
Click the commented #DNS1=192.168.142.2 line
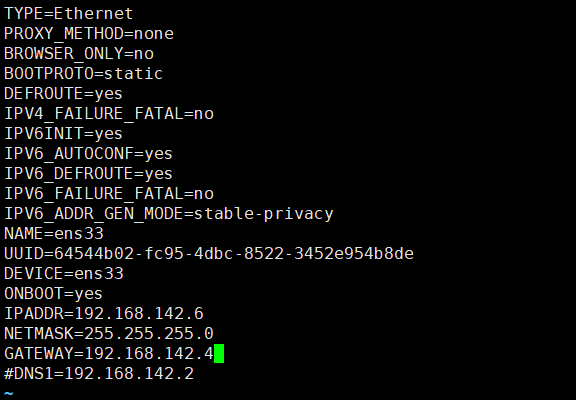98,374
